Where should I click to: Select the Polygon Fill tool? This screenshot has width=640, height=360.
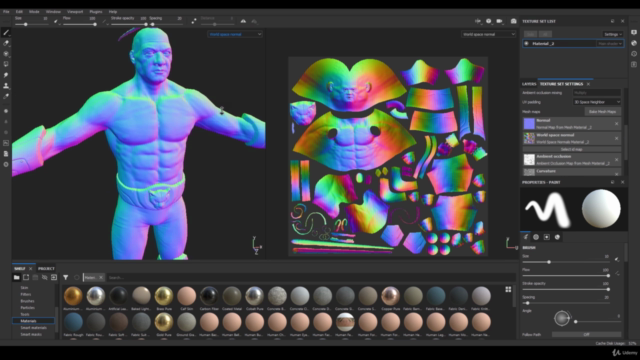[6, 64]
